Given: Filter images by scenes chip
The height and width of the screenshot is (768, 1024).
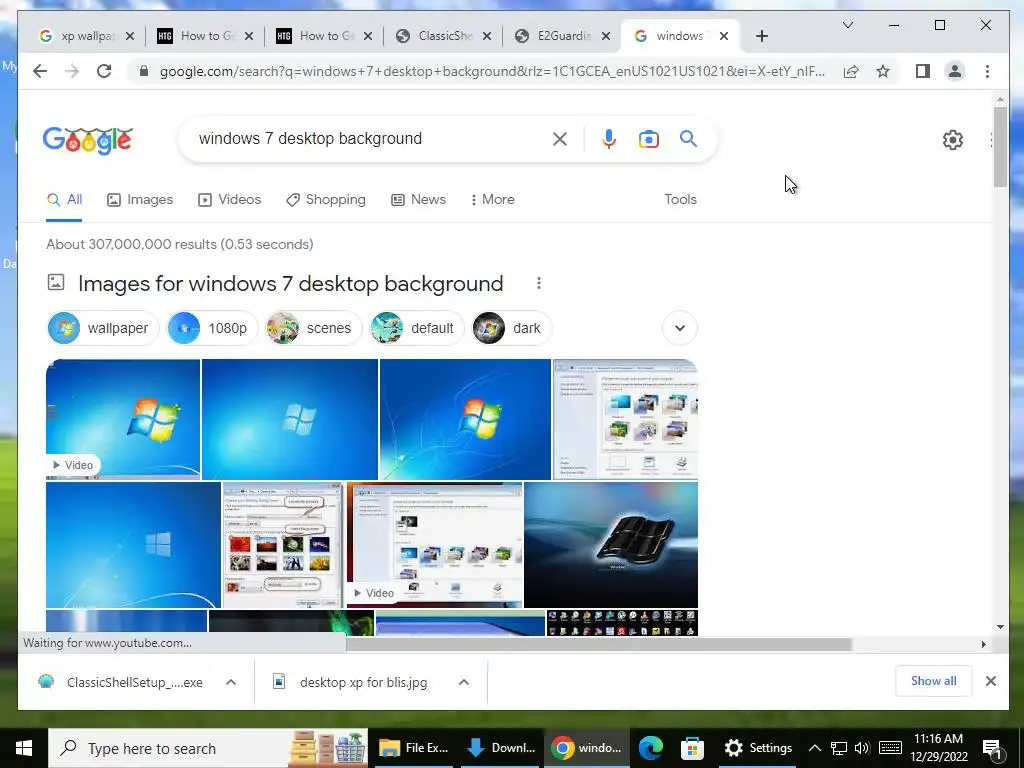Looking at the screenshot, I should 313,328.
